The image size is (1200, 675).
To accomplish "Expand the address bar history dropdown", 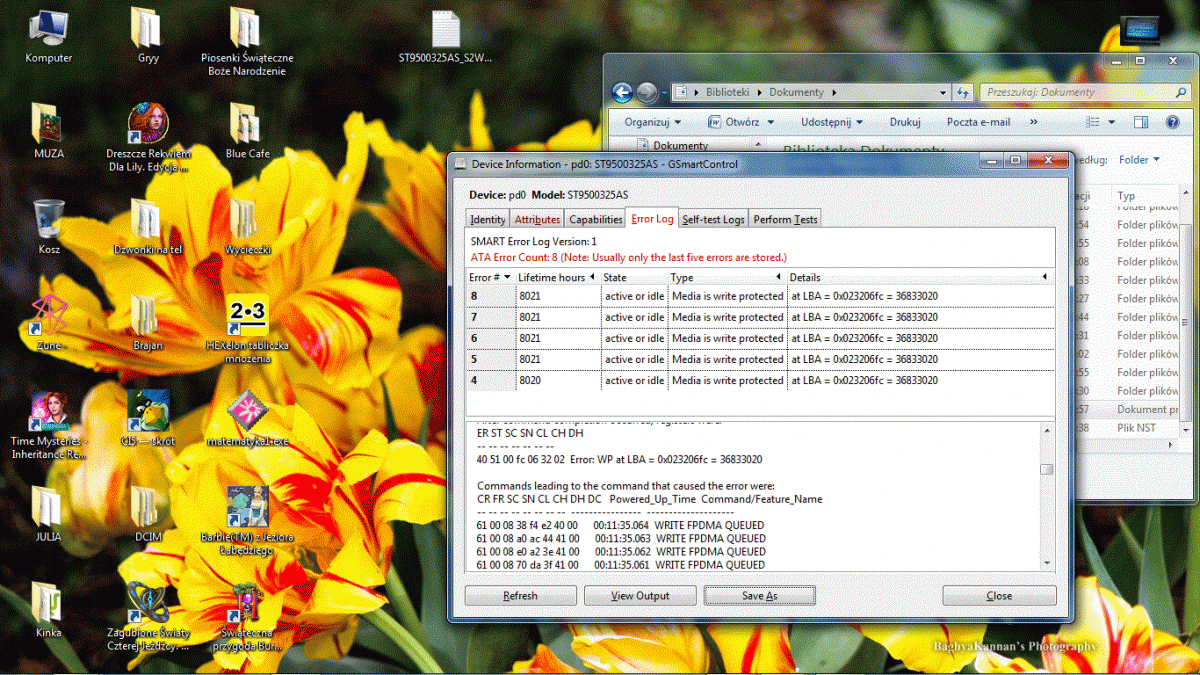I will [945, 92].
